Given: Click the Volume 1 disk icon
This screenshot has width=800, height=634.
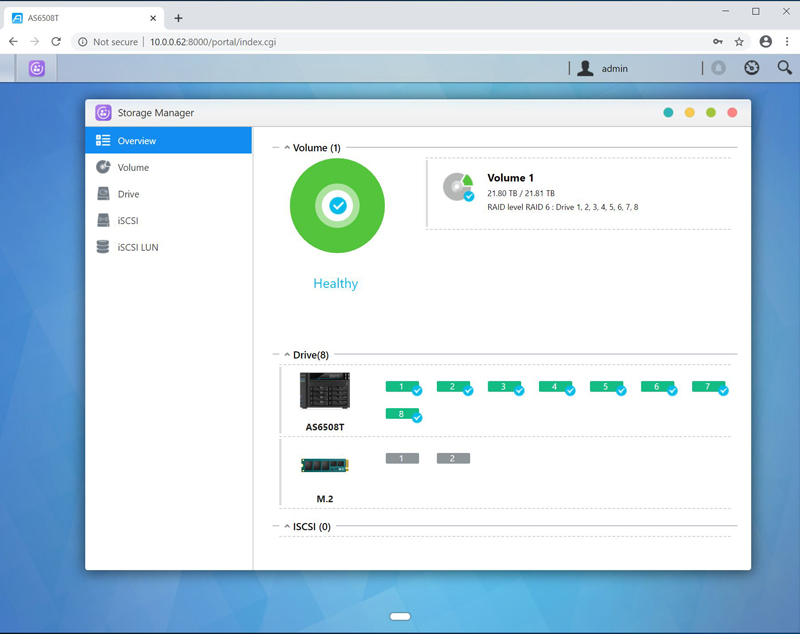Looking at the screenshot, I should coord(458,187).
